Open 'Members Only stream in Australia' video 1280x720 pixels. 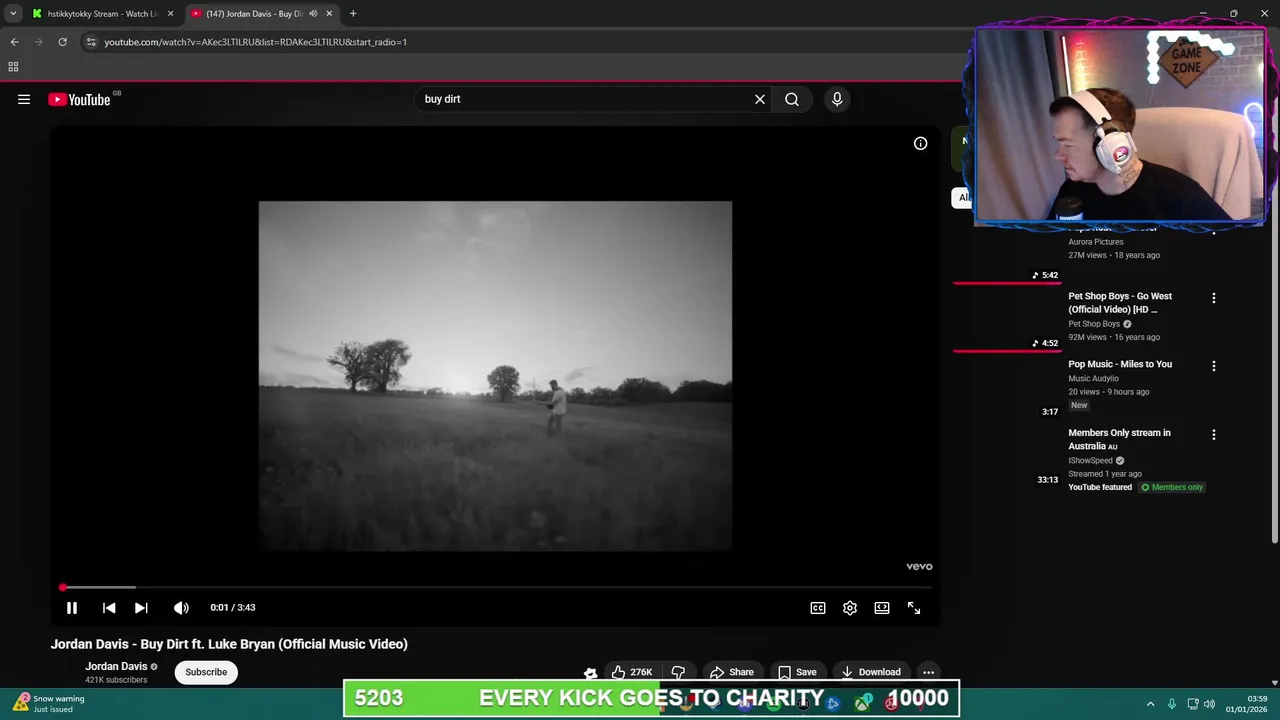point(1119,439)
